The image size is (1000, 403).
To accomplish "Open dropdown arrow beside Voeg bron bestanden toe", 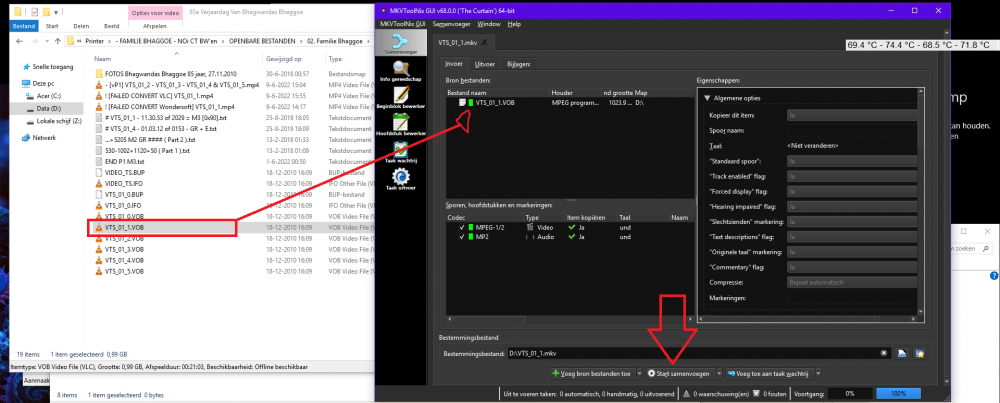I will pyautogui.click(x=638, y=374).
